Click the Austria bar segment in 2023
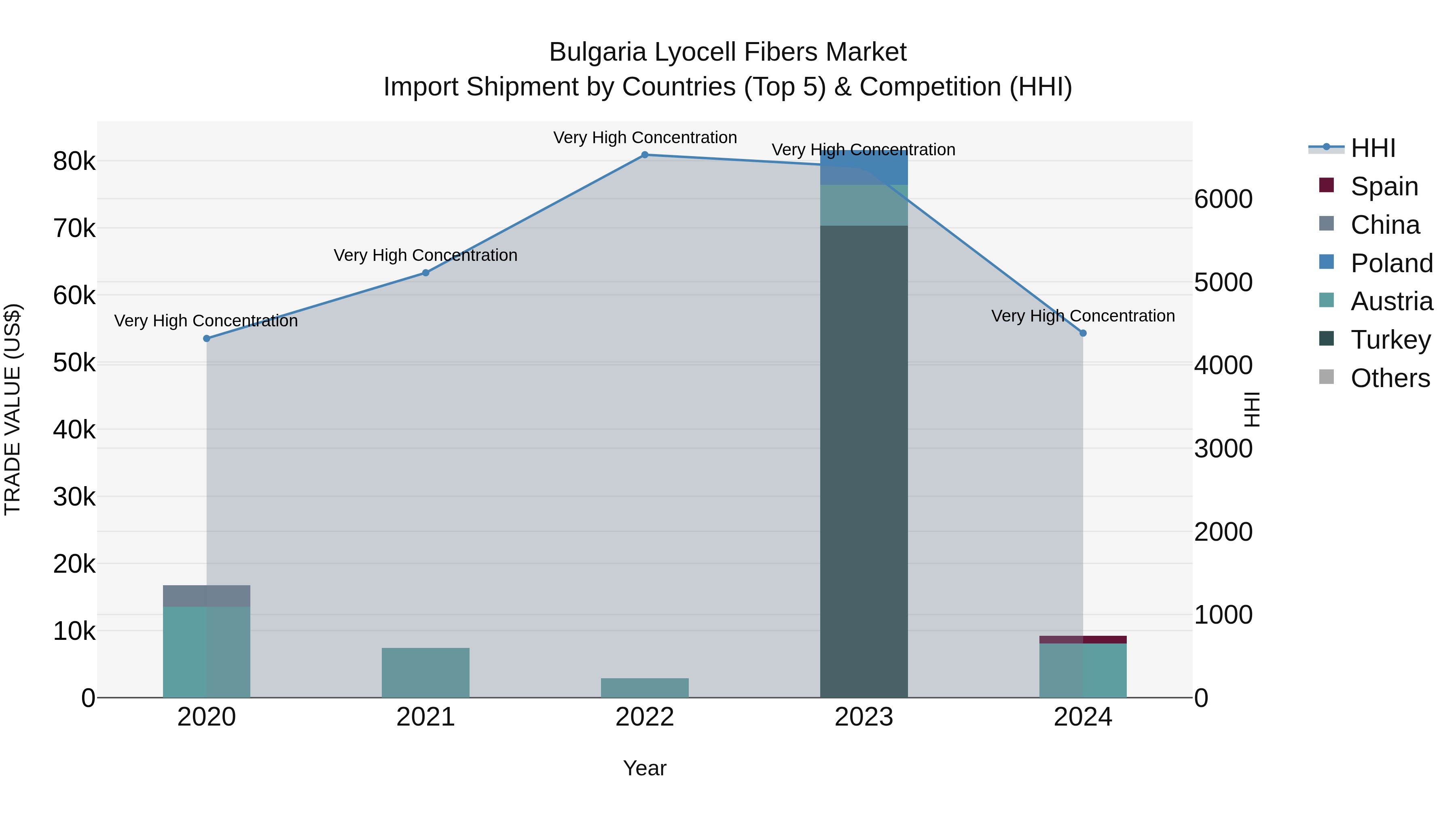1456x819 pixels. pos(863,206)
